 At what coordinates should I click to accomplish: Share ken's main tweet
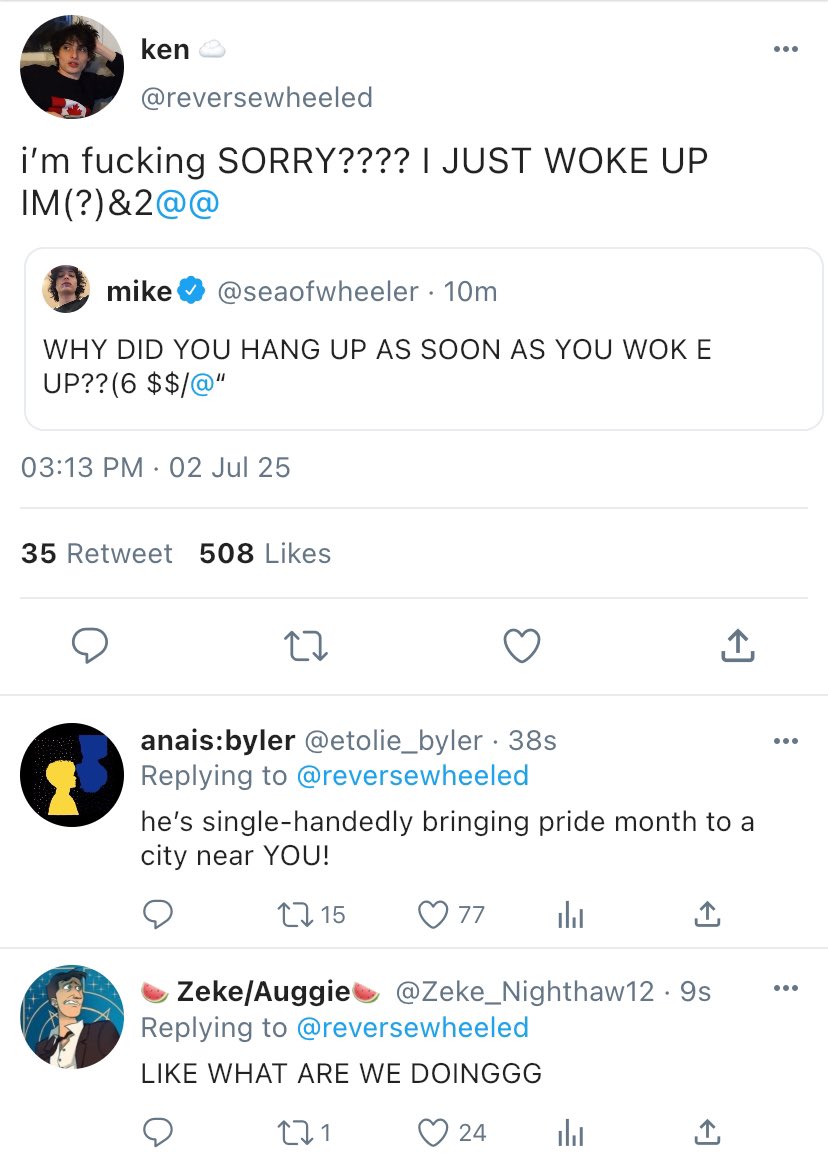click(x=737, y=646)
